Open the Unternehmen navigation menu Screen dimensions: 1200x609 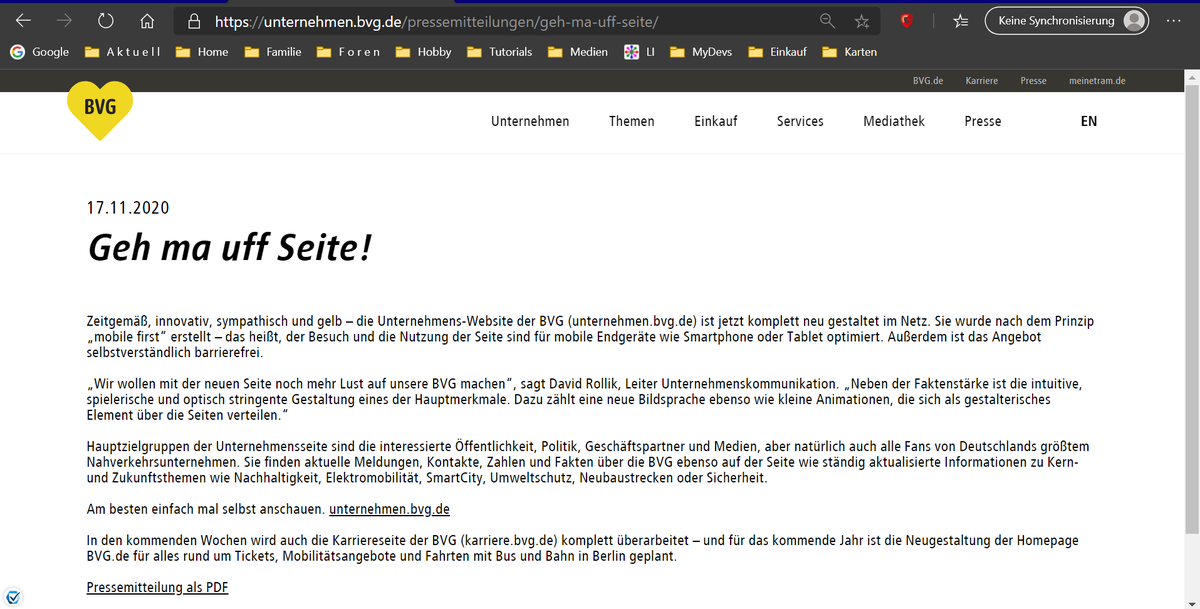point(530,121)
